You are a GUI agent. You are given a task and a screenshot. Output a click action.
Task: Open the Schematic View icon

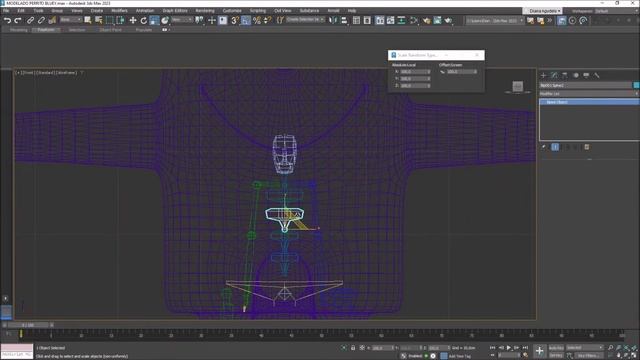point(402,20)
